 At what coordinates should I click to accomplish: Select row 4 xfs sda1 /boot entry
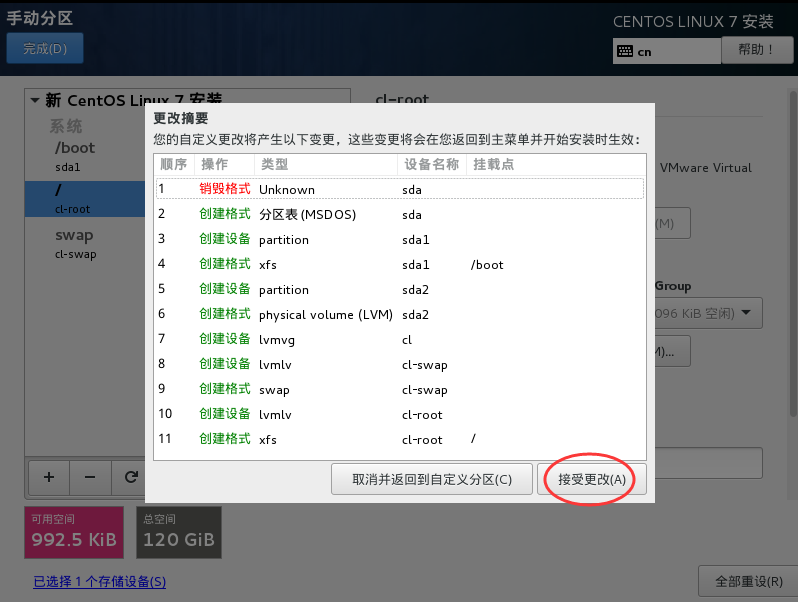click(x=399, y=264)
